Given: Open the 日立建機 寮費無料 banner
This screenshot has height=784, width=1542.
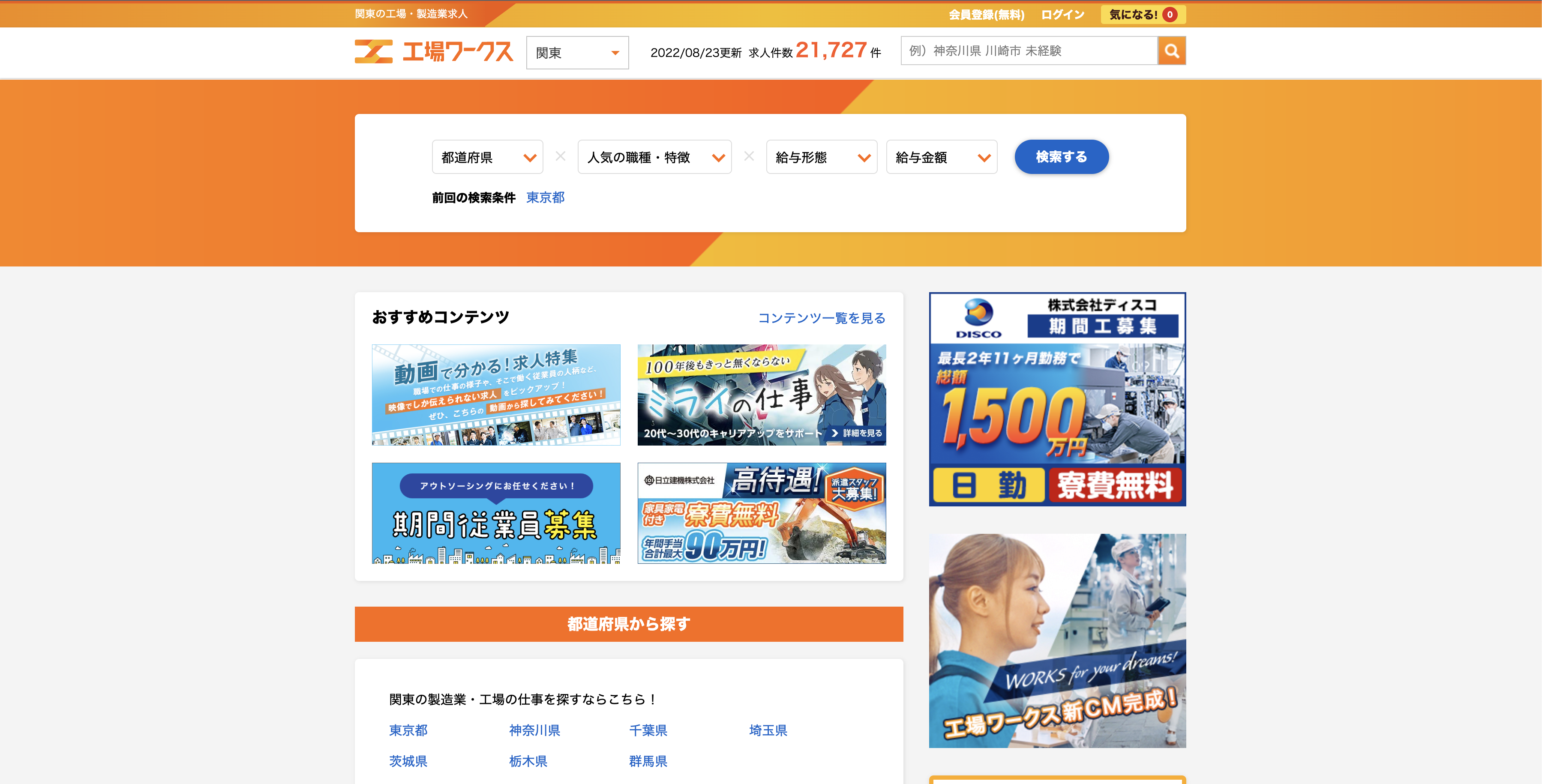Looking at the screenshot, I should [762, 513].
